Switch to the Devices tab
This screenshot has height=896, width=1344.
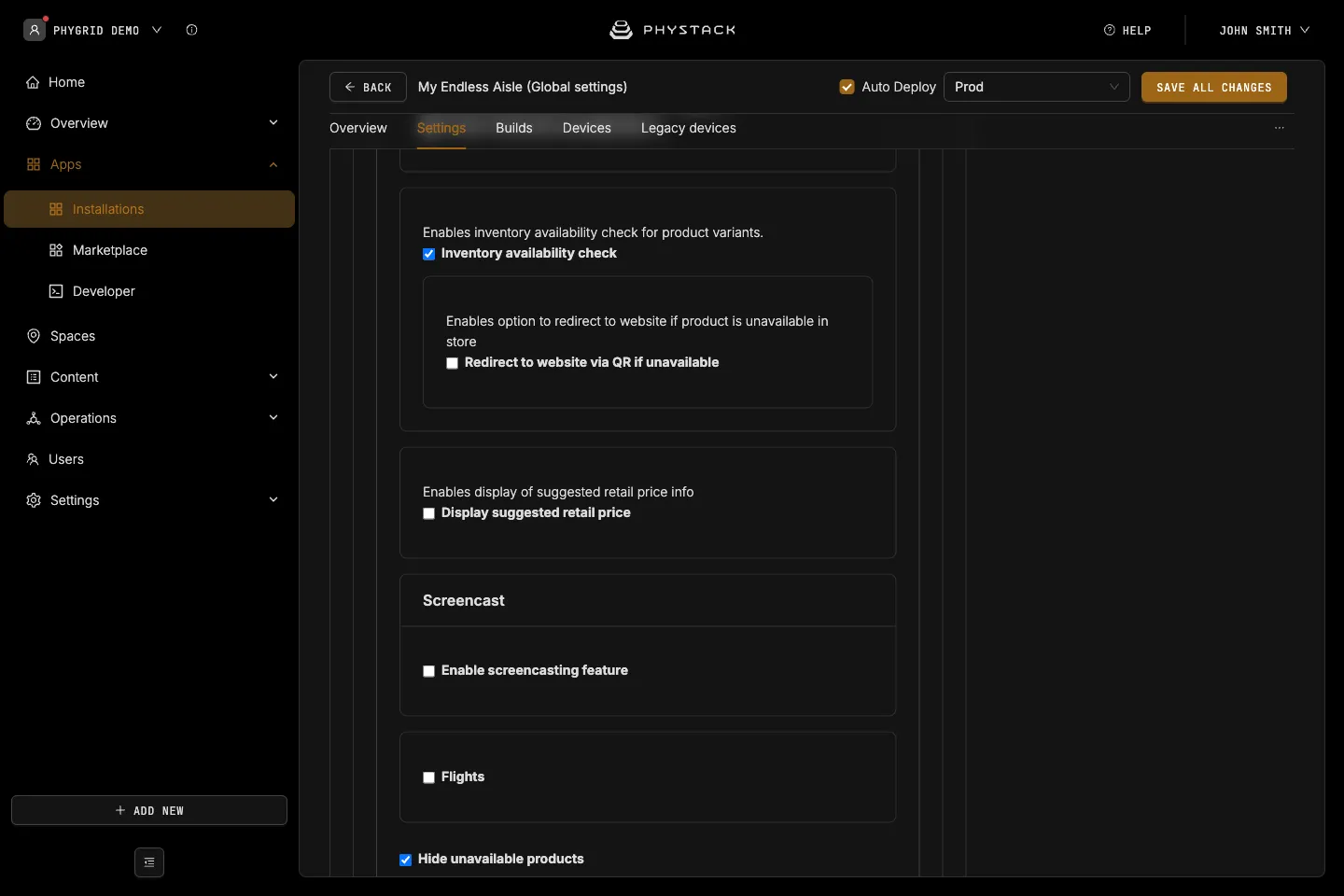pos(587,128)
